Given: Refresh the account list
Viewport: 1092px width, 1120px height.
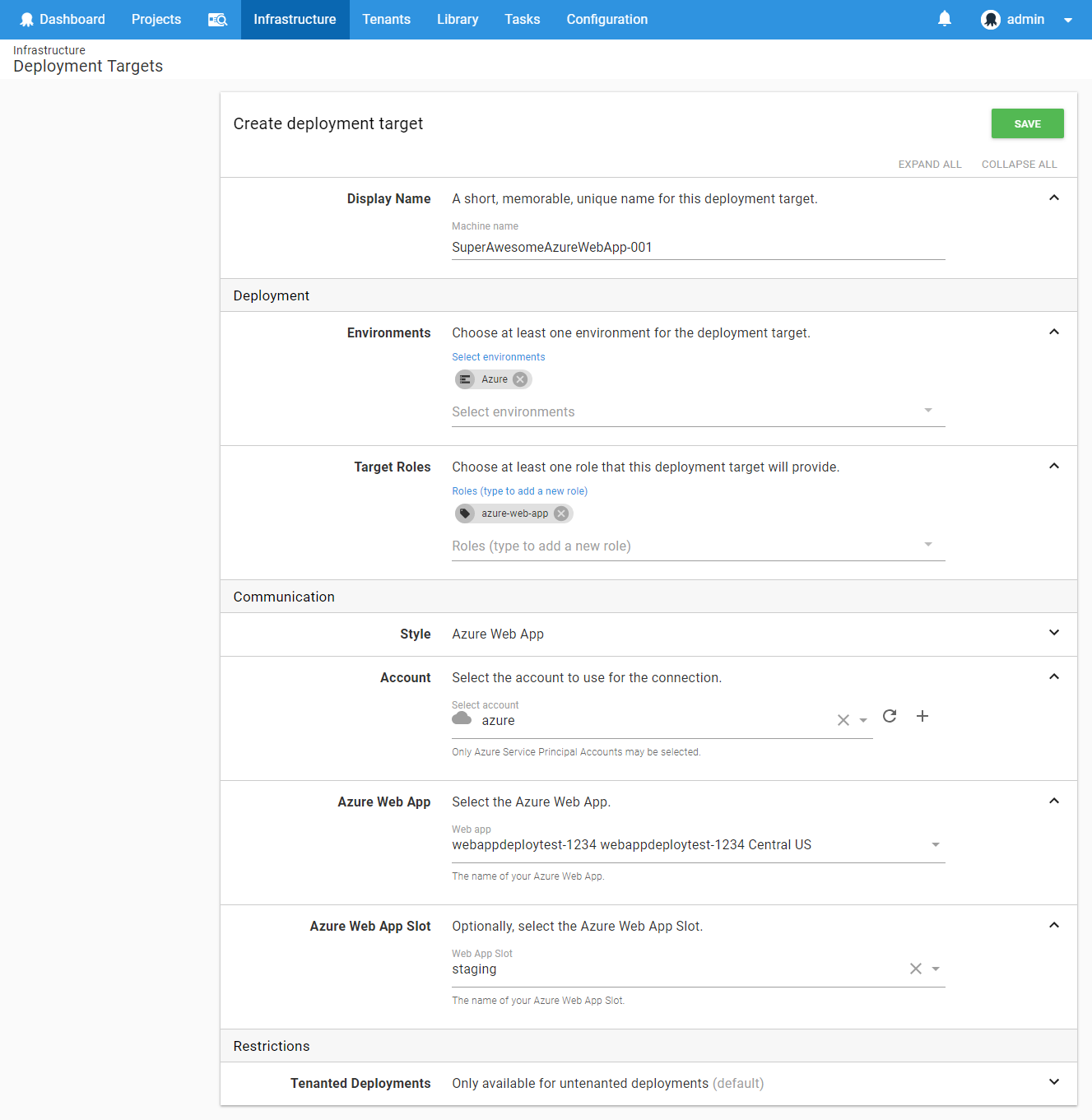Looking at the screenshot, I should pyautogui.click(x=890, y=716).
